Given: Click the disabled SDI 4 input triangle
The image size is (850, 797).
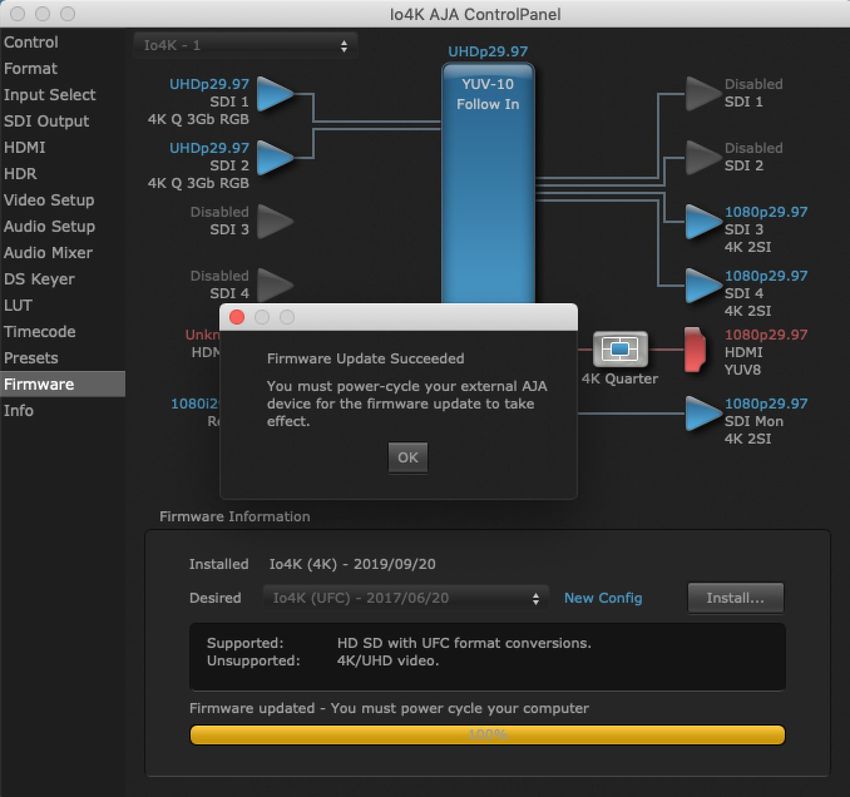Looking at the screenshot, I should pos(275,285).
